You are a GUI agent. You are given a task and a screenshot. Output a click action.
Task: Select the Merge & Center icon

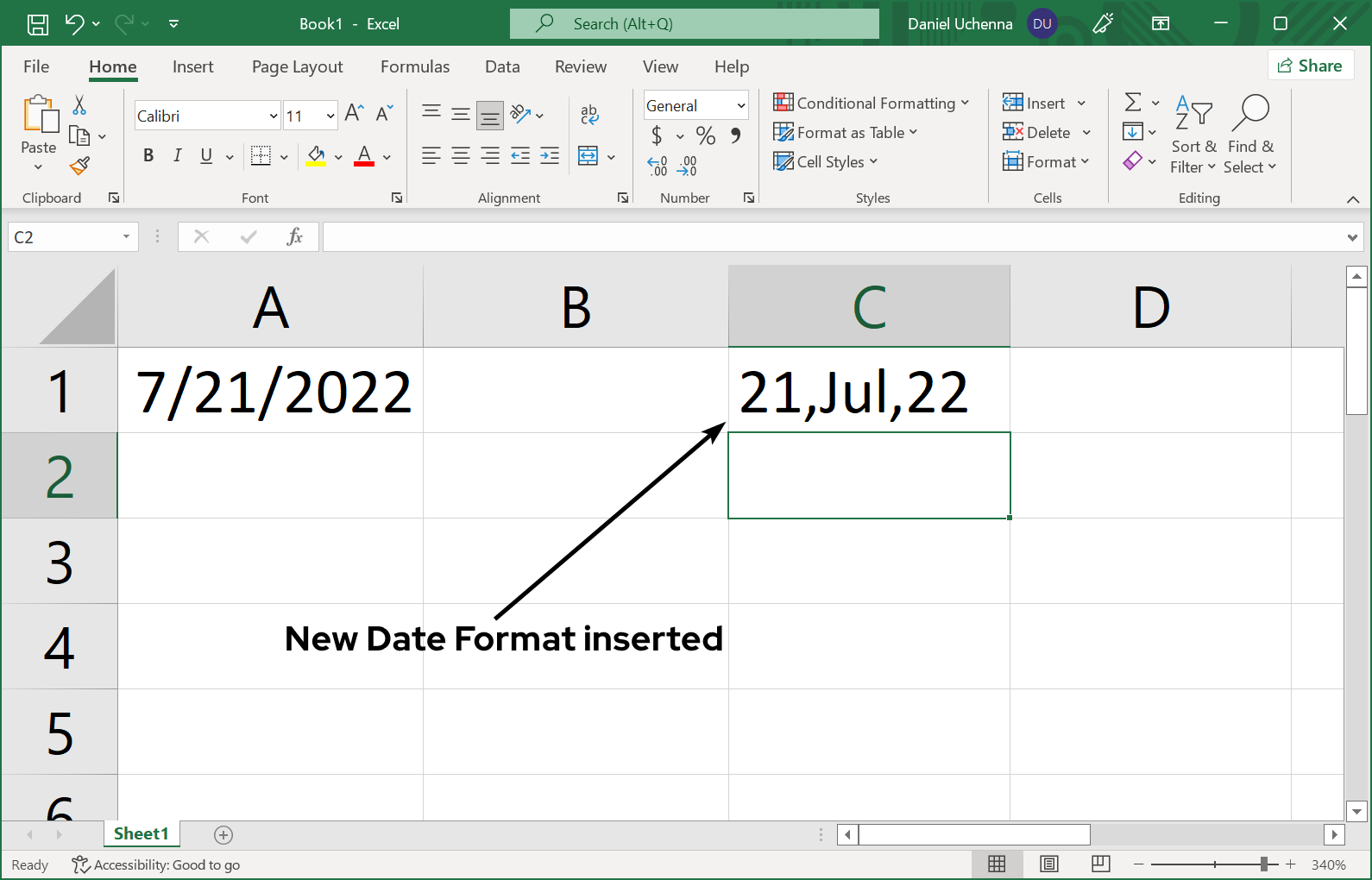(x=588, y=156)
